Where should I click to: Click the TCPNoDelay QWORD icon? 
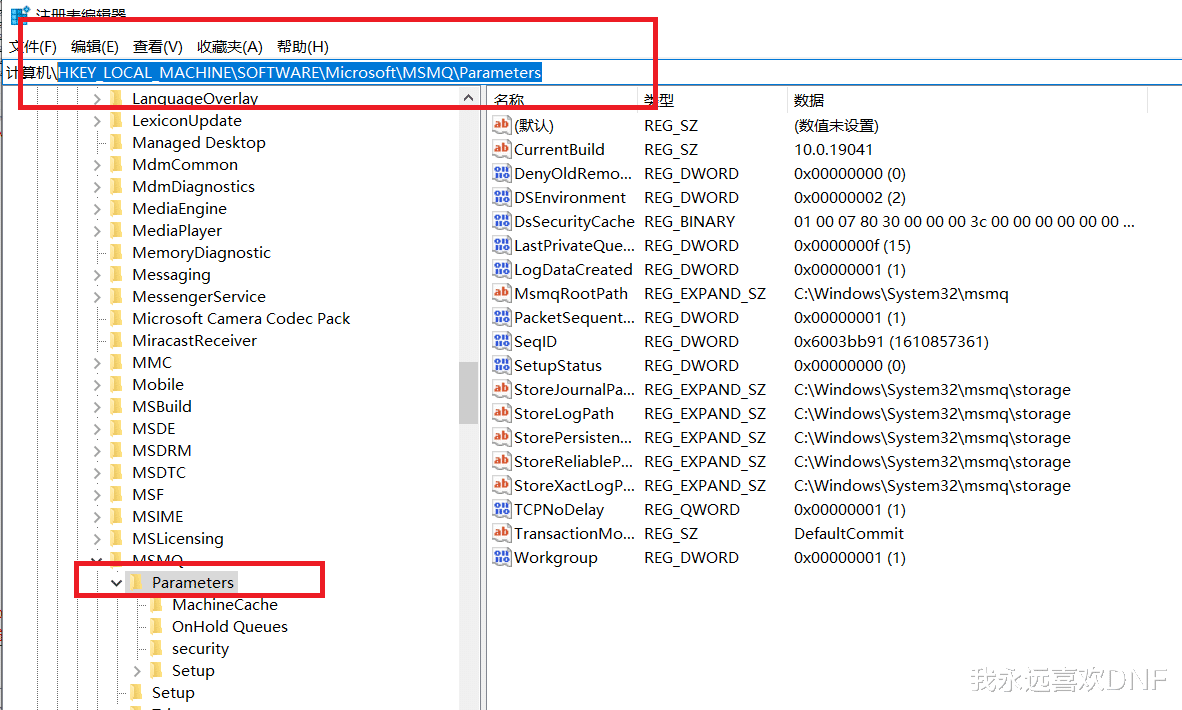[x=501, y=510]
